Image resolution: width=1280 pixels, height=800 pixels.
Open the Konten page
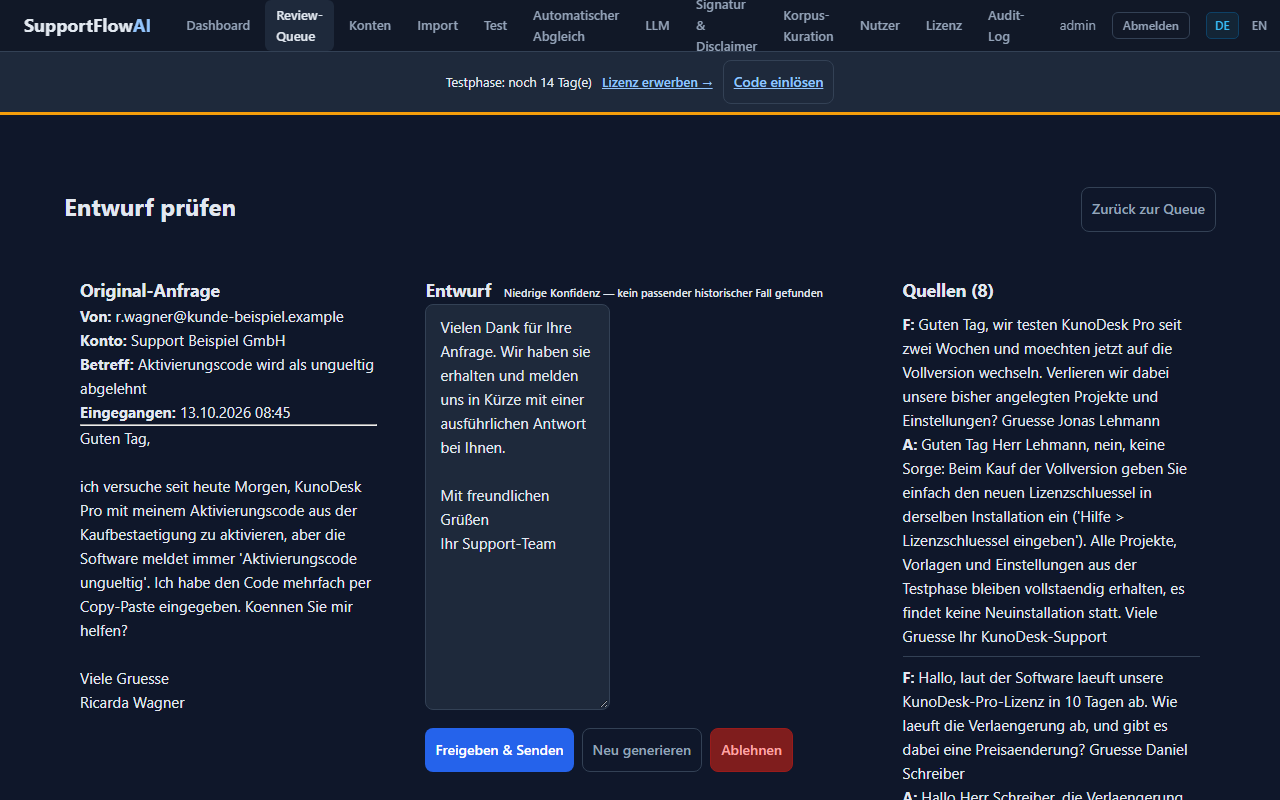pyautogui.click(x=370, y=26)
